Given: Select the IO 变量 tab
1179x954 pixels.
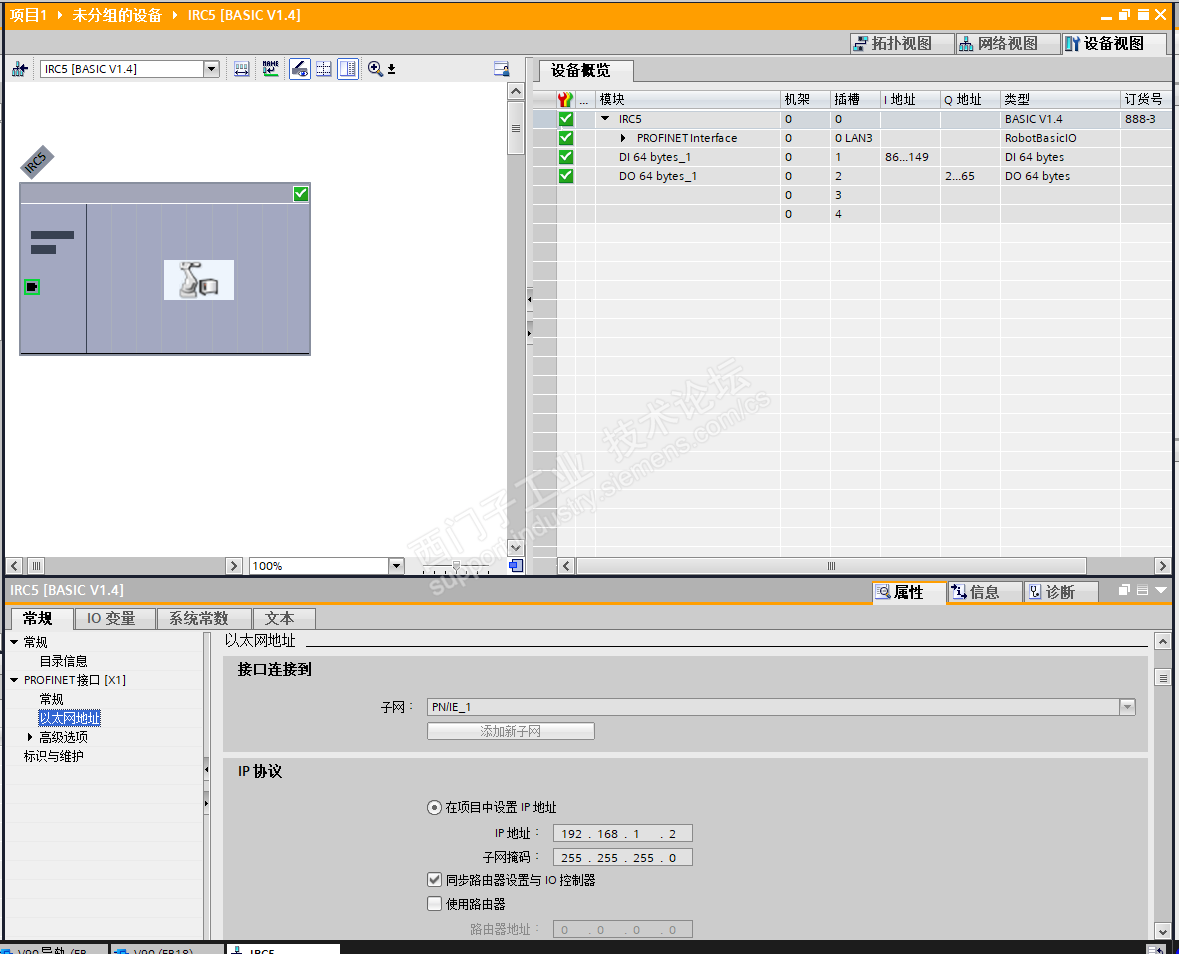Looking at the screenshot, I should point(114,619).
